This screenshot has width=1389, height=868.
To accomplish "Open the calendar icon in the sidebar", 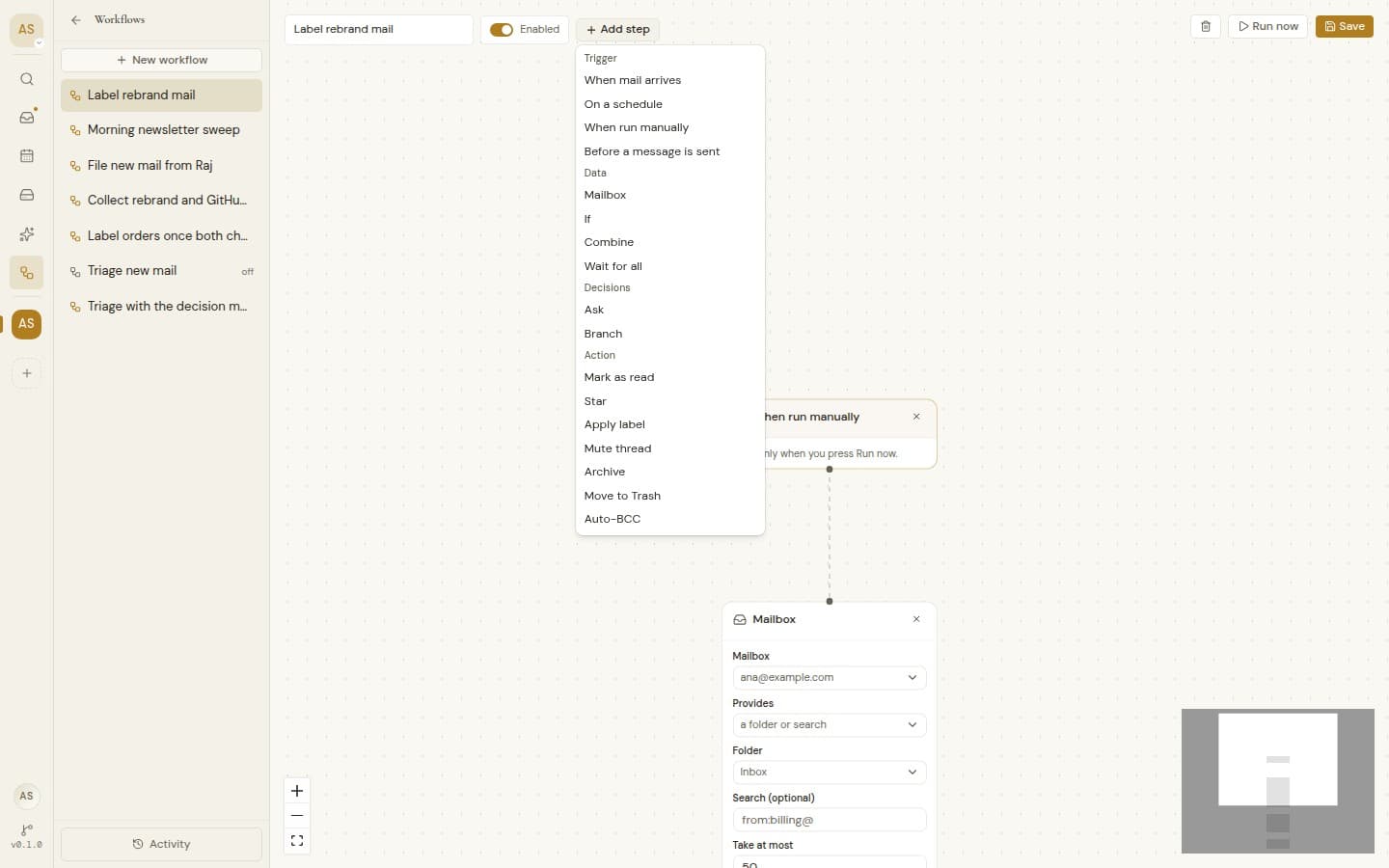I will pos(27,156).
